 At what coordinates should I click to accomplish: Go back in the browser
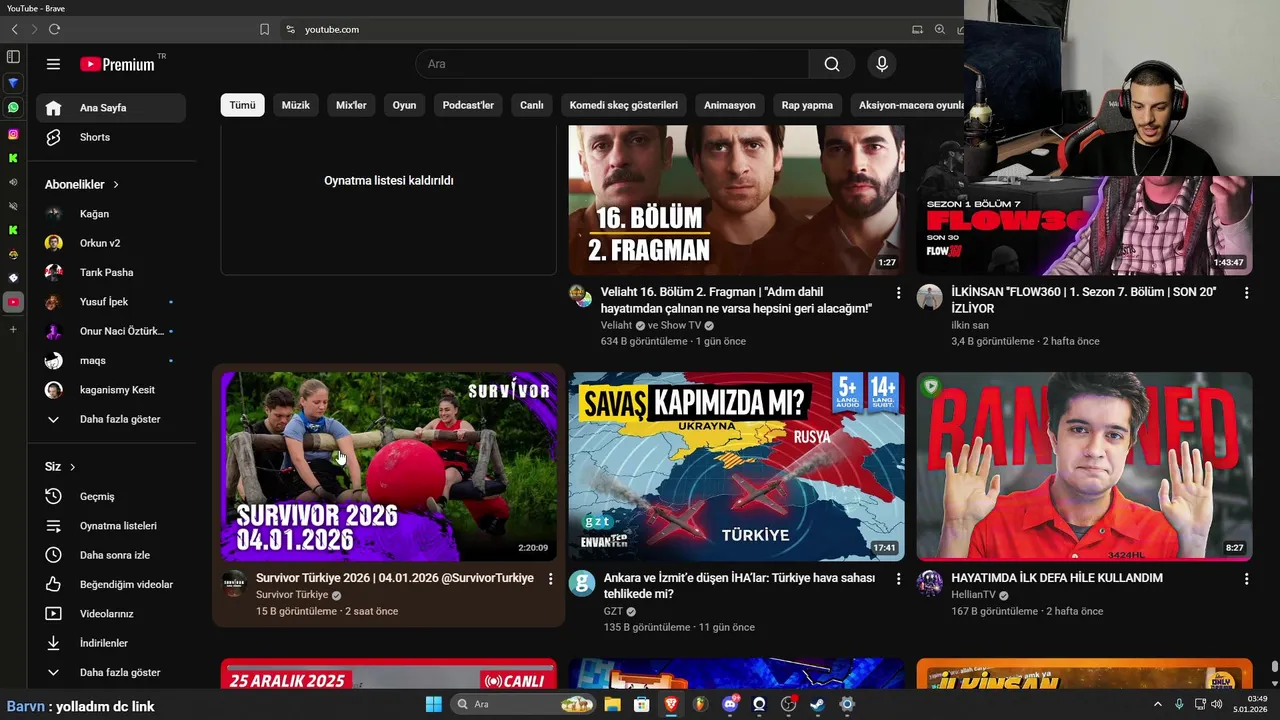[x=14, y=29]
